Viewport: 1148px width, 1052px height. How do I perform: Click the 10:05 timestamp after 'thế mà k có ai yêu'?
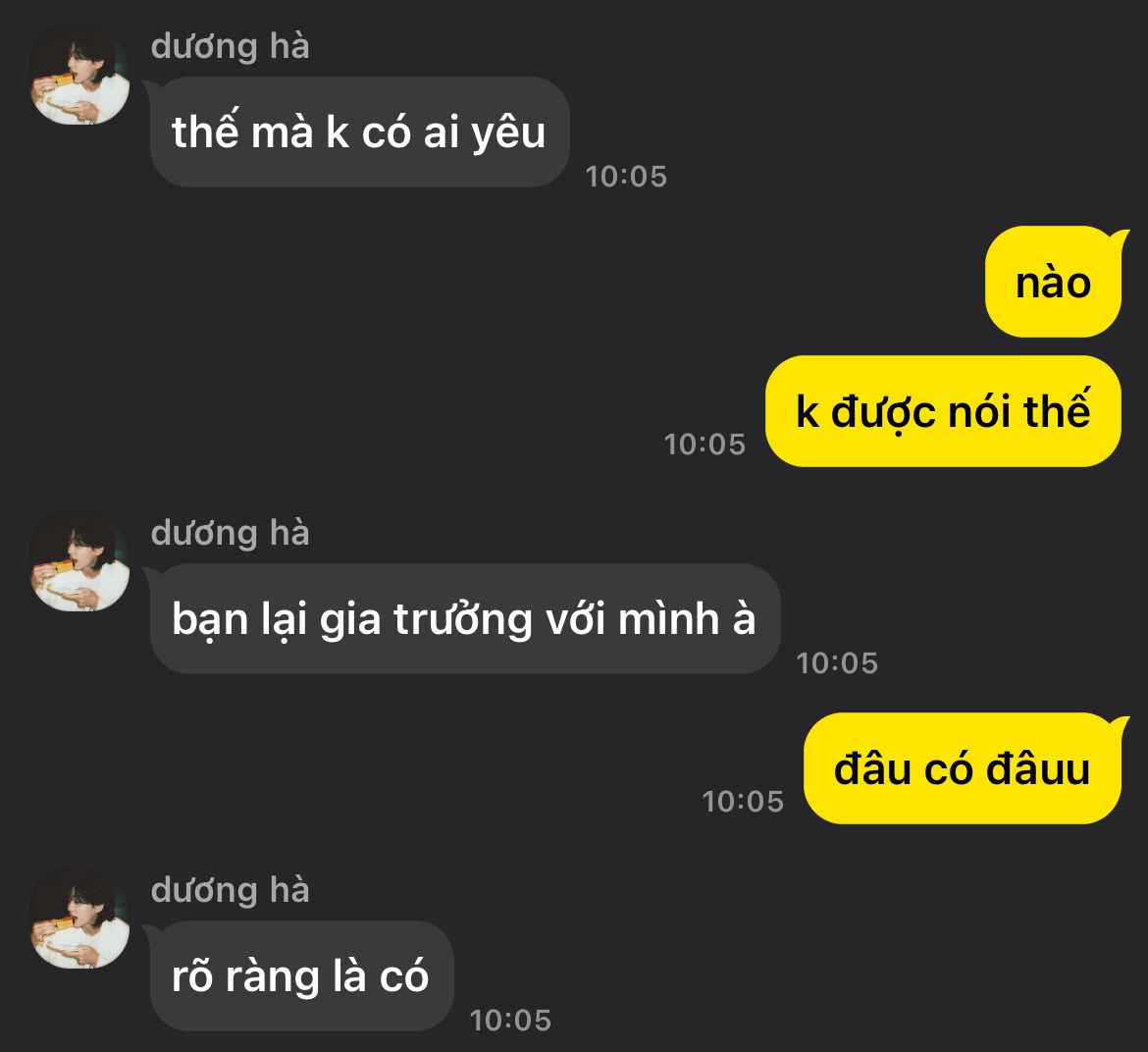click(x=626, y=177)
